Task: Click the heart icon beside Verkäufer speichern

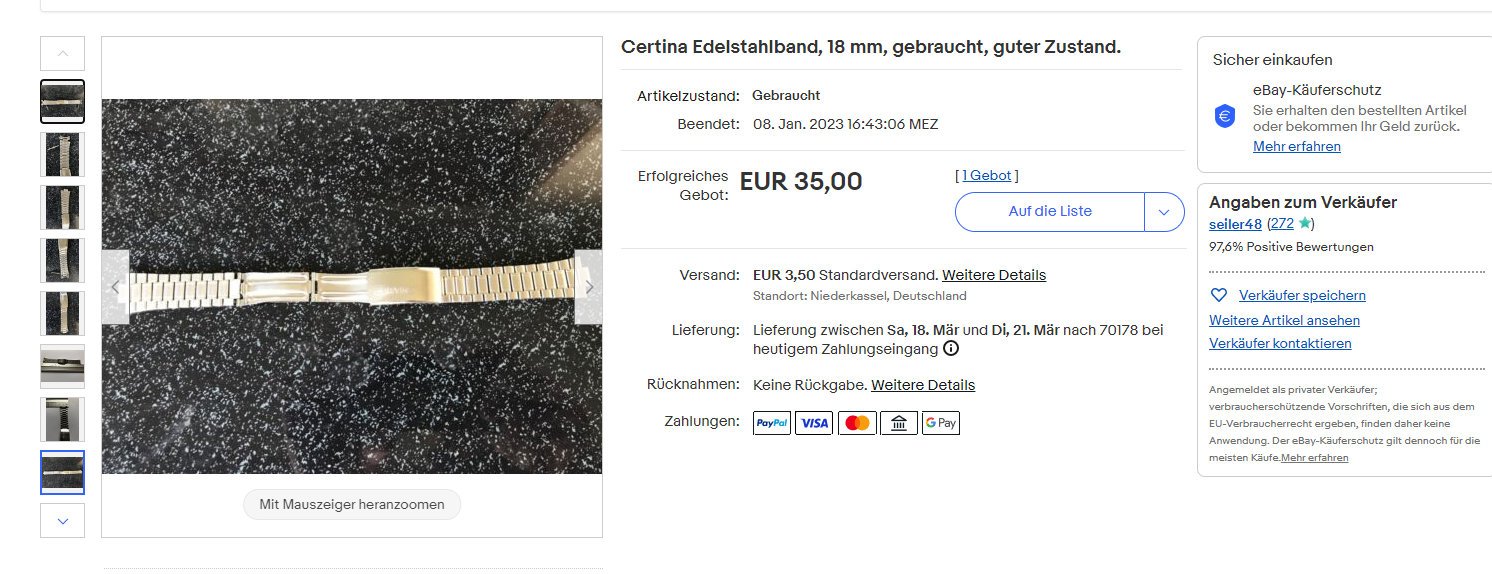Action: click(x=1218, y=295)
